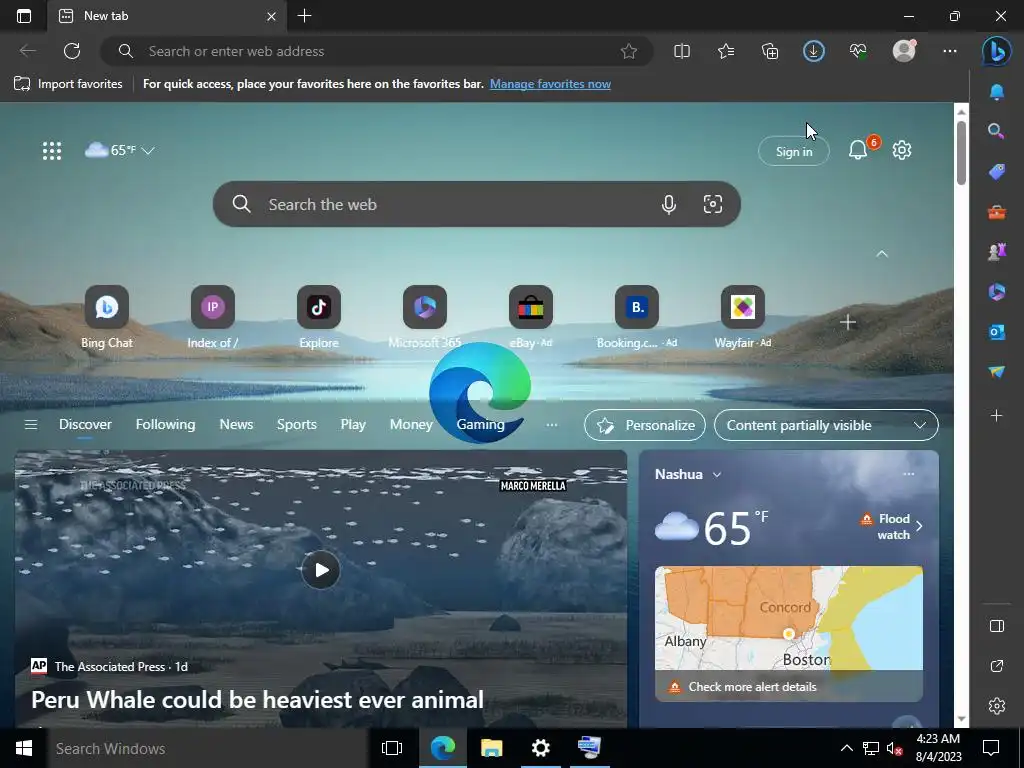Open the feed hamburger menu
1024x768 pixels.
coord(31,425)
